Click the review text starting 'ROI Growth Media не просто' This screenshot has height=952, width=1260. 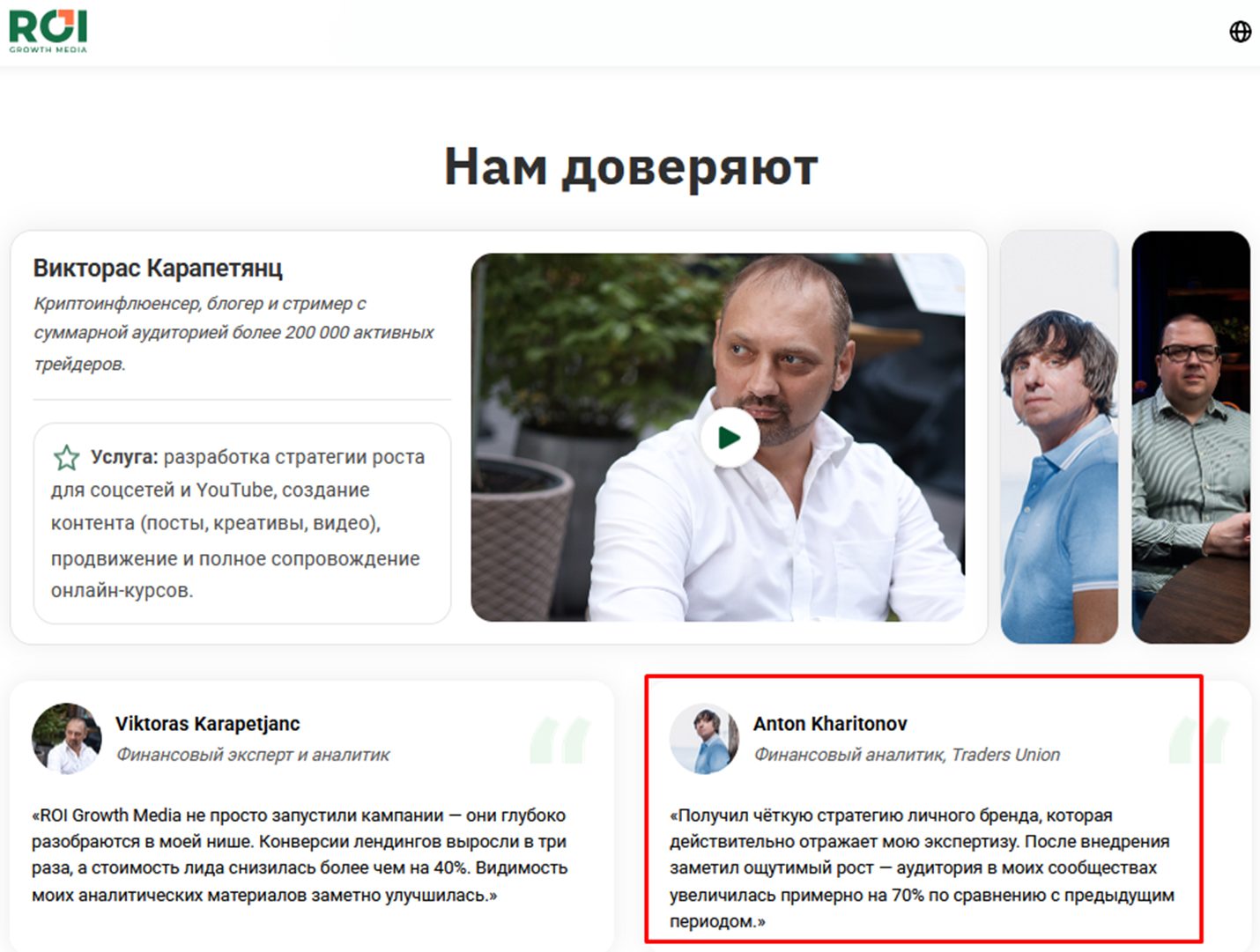pos(300,855)
